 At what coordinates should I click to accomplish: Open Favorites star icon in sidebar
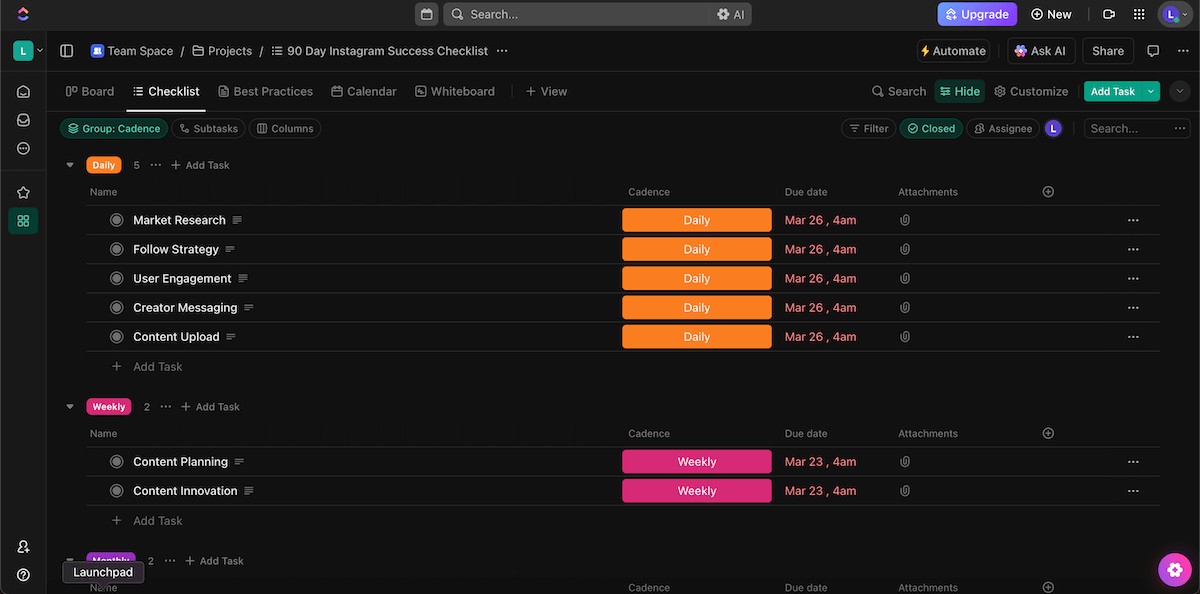click(x=23, y=192)
